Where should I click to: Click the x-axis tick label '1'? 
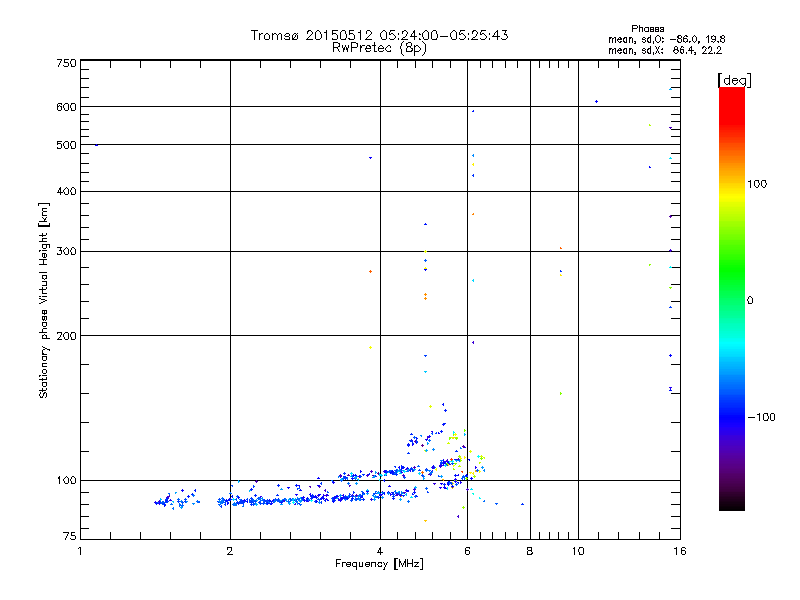[80, 551]
